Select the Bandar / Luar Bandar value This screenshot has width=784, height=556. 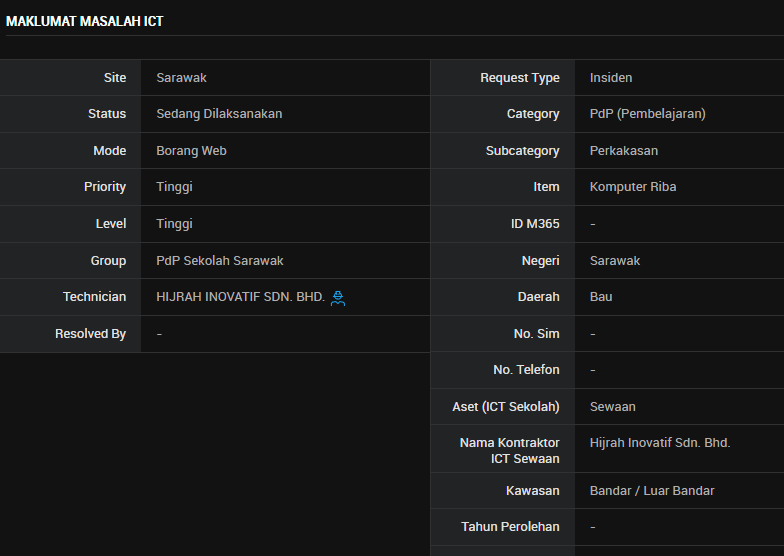[x=651, y=490]
